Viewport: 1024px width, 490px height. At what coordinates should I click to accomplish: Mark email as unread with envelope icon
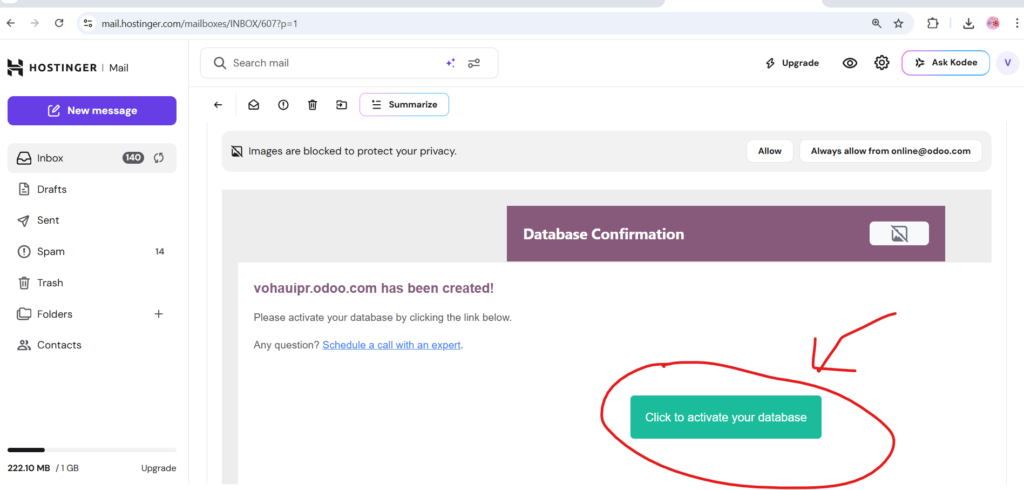[x=254, y=104]
